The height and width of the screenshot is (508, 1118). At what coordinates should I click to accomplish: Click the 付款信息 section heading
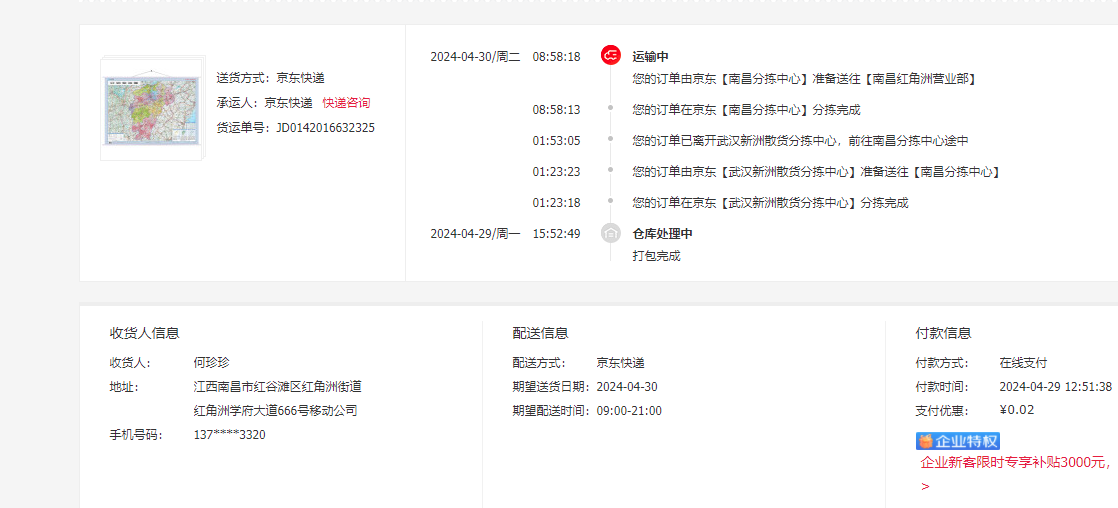point(943,333)
